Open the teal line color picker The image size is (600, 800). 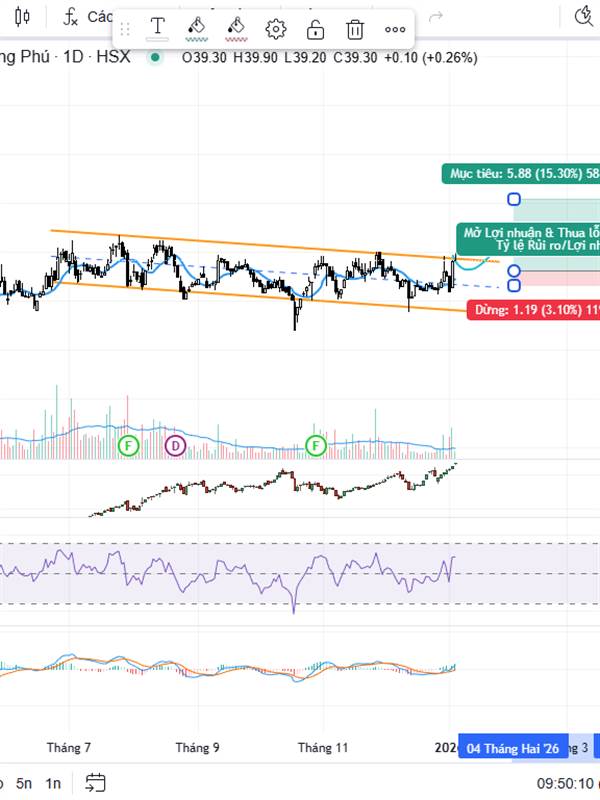[196, 29]
